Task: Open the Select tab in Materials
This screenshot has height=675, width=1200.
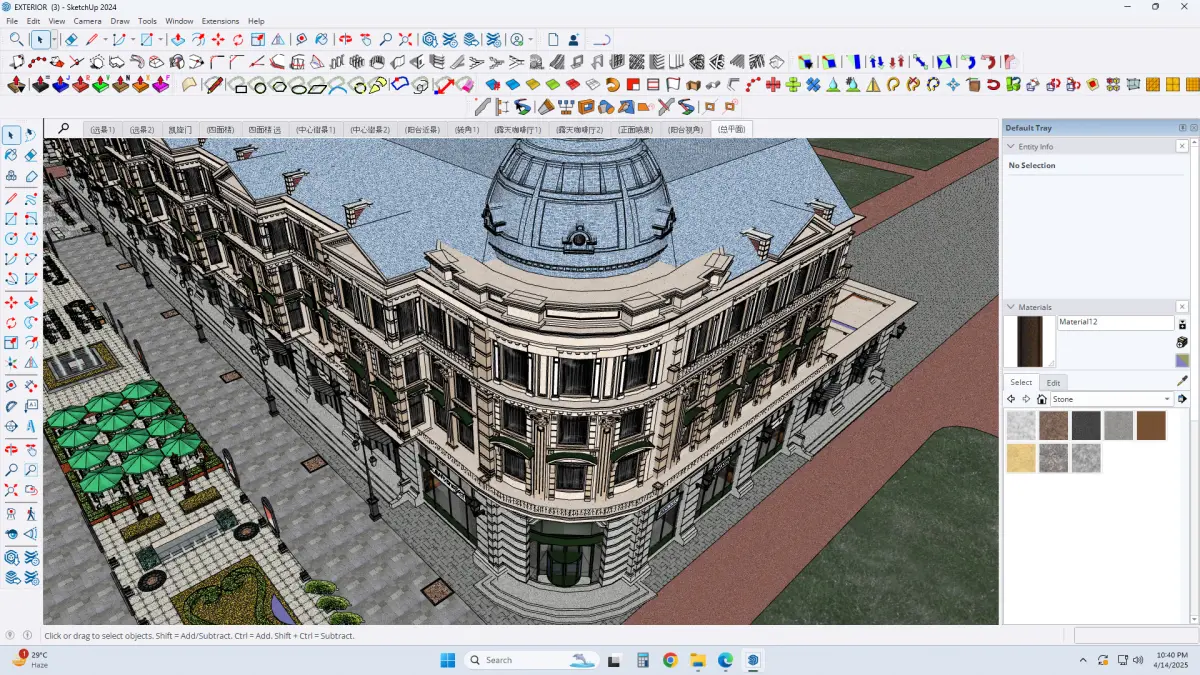Action: pos(1021,382)
